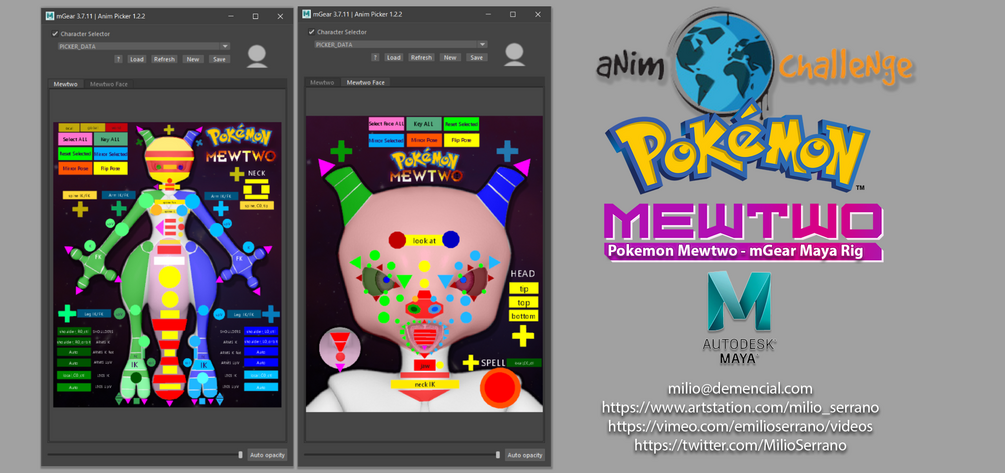Select the green hand FK control

[98, 258]
